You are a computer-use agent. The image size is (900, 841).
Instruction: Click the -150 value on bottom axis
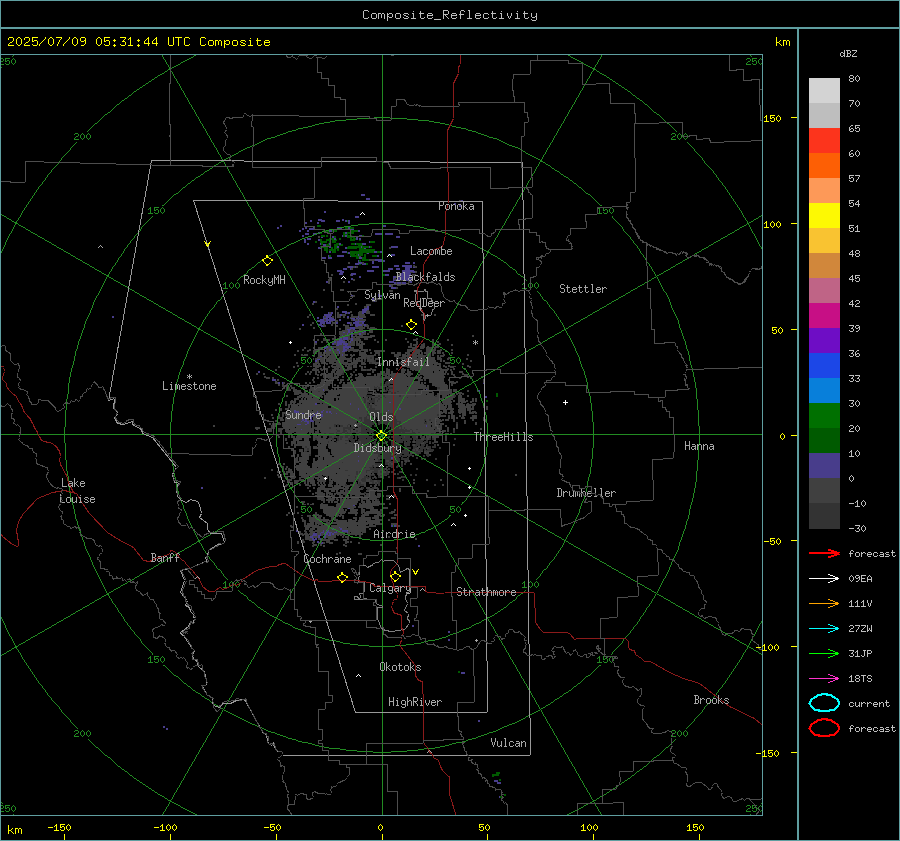coord(59,827)
